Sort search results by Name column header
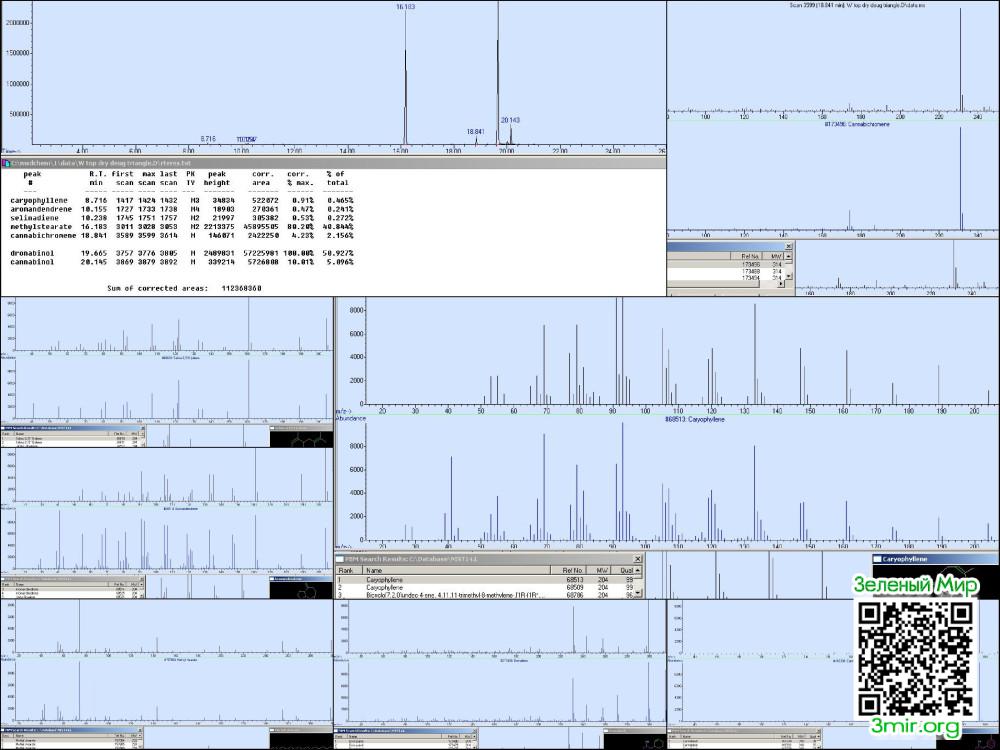Image resolution: width=1000 pixels, height=750 pixels. pos(455,570)
